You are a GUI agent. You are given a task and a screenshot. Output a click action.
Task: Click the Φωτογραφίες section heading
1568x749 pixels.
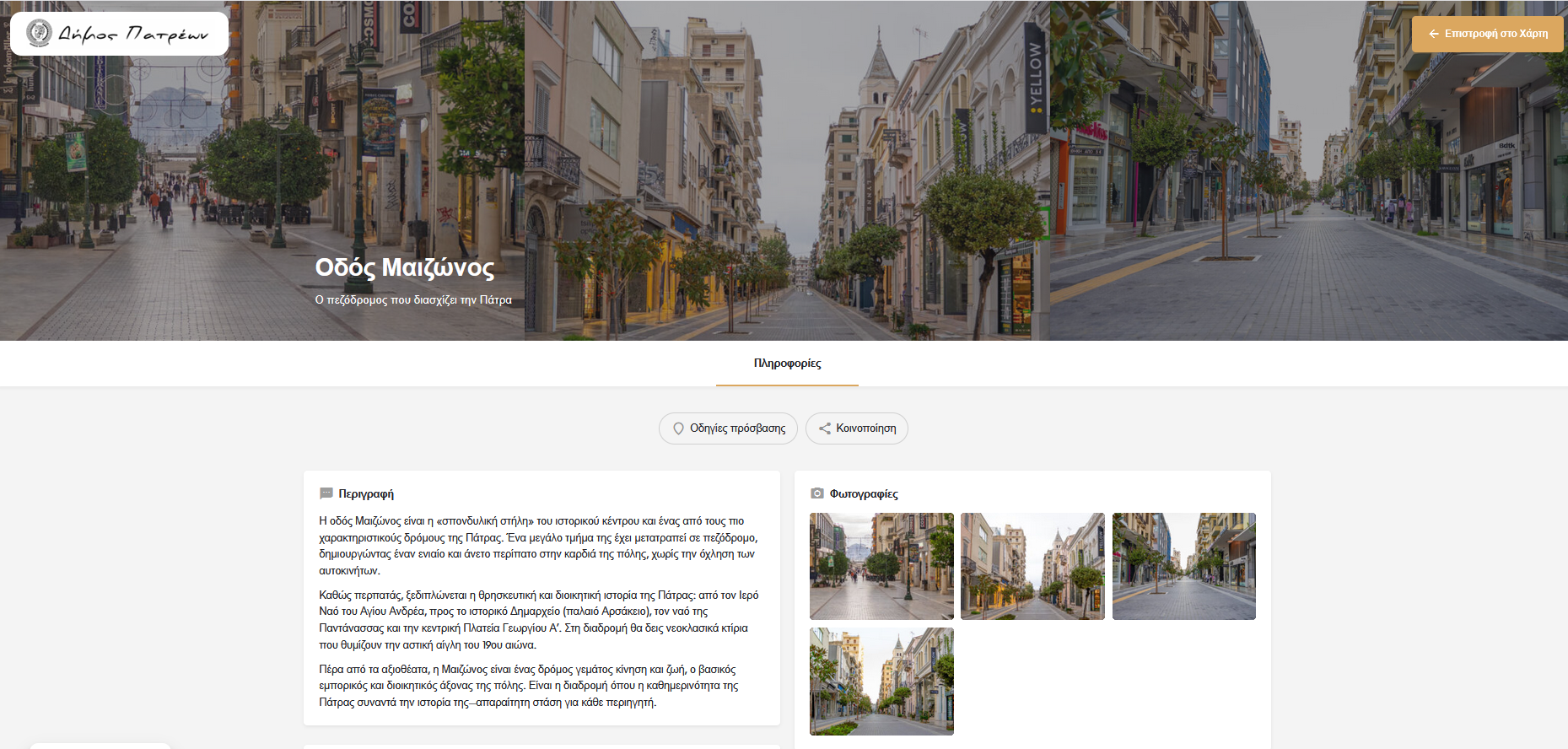(864, 493)
